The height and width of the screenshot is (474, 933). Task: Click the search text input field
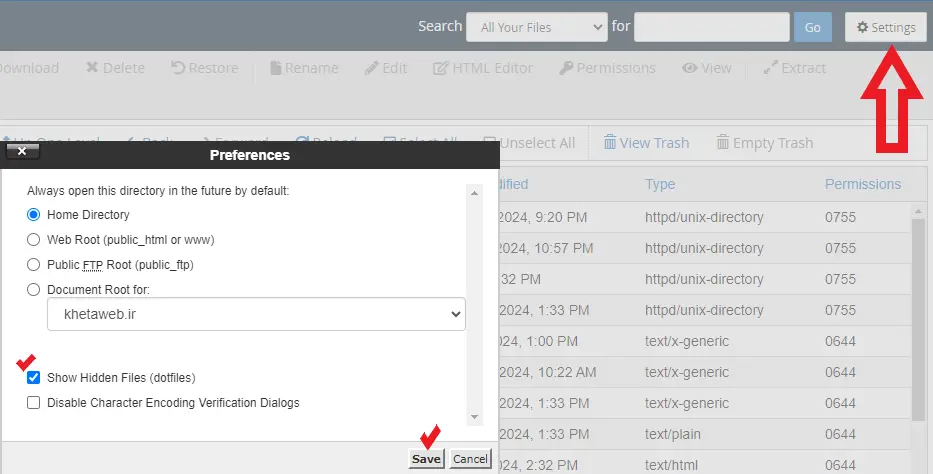pos(712,27)
